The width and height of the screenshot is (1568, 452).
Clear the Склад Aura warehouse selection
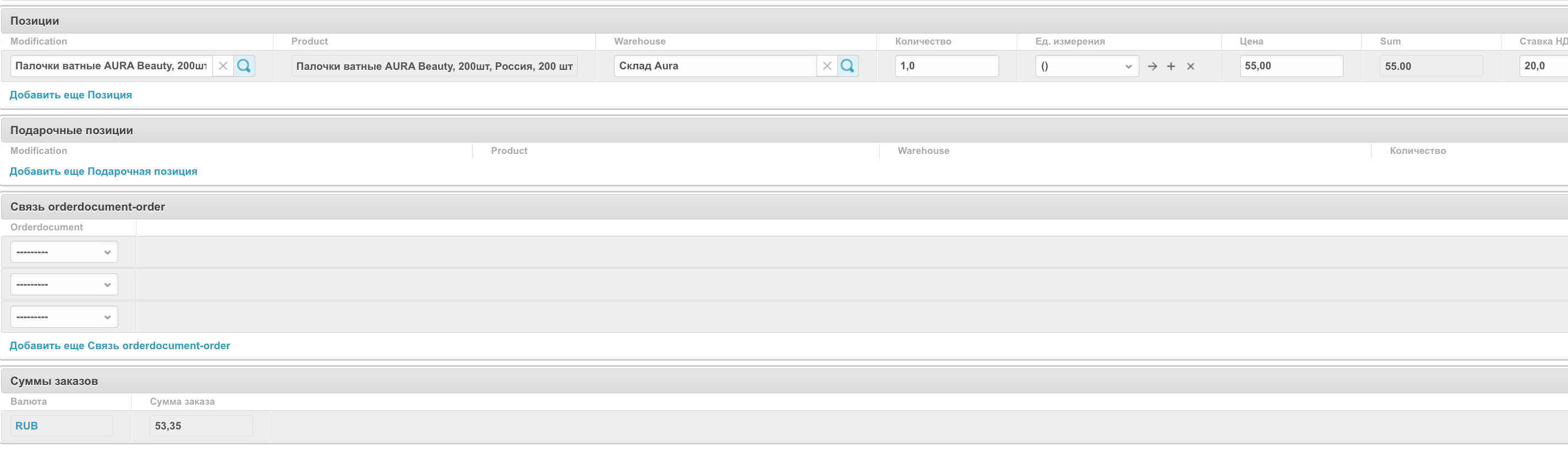pyautogui.click(x=826, y=67)
